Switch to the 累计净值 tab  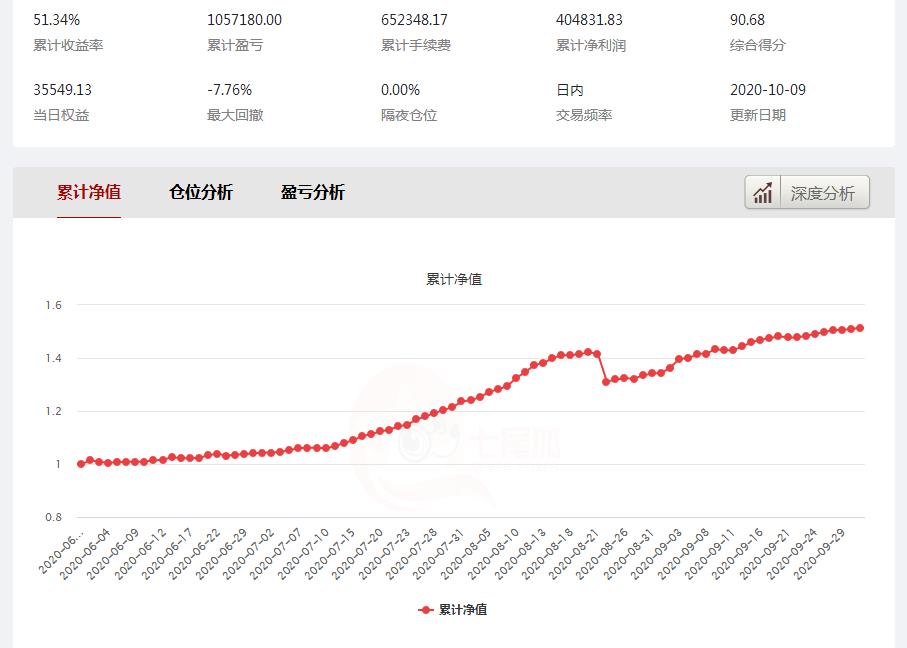(89, 192)
